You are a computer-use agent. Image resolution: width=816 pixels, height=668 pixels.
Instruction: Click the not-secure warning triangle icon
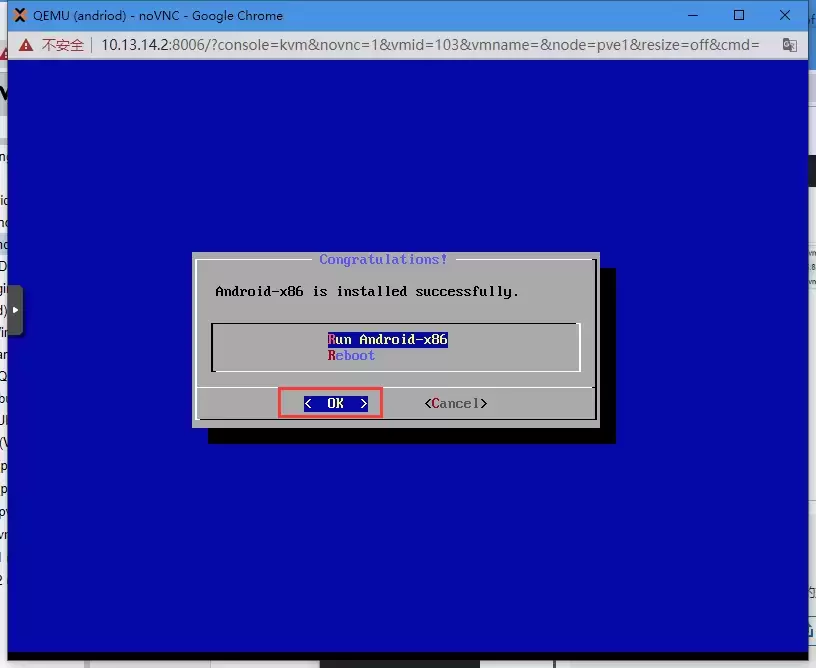25,45
